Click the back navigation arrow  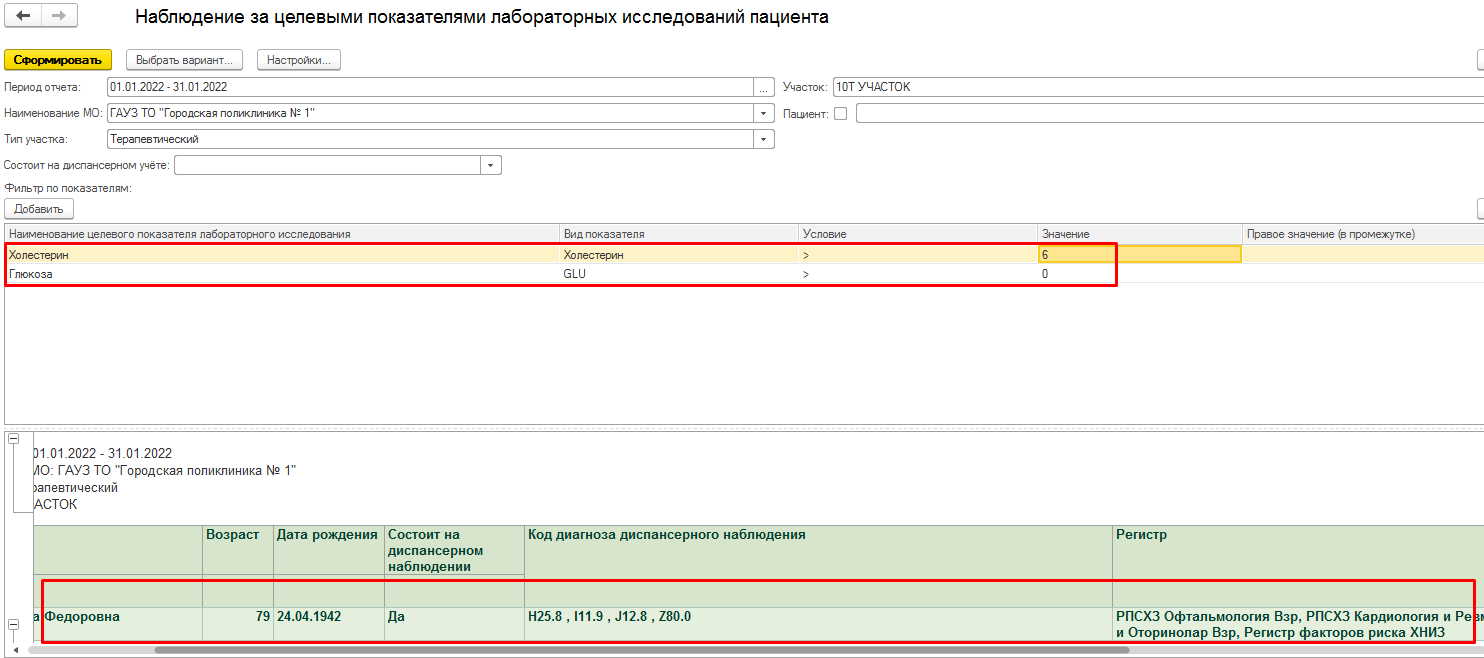(24, 16)
